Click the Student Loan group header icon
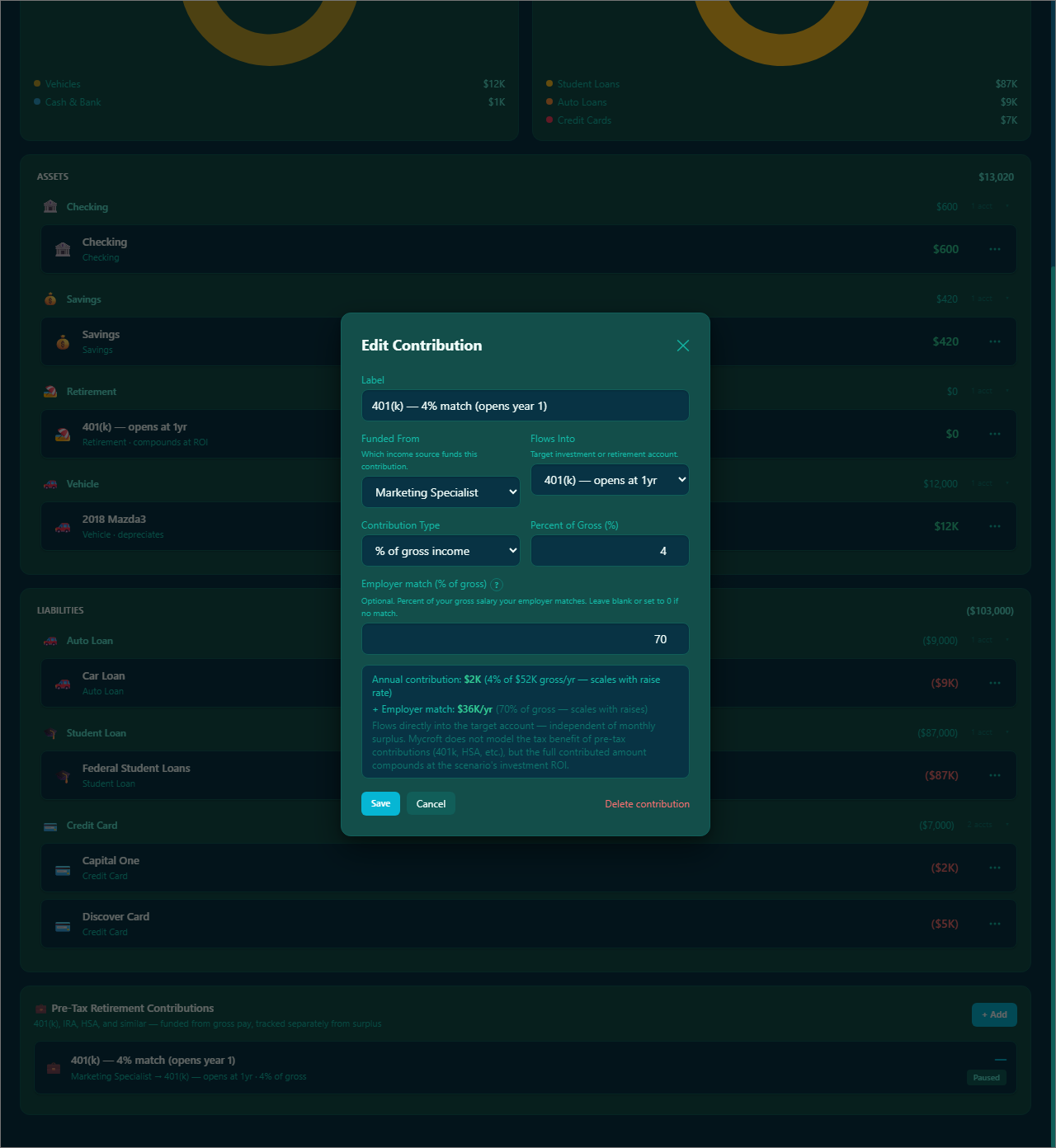 [x=51, y=733]
